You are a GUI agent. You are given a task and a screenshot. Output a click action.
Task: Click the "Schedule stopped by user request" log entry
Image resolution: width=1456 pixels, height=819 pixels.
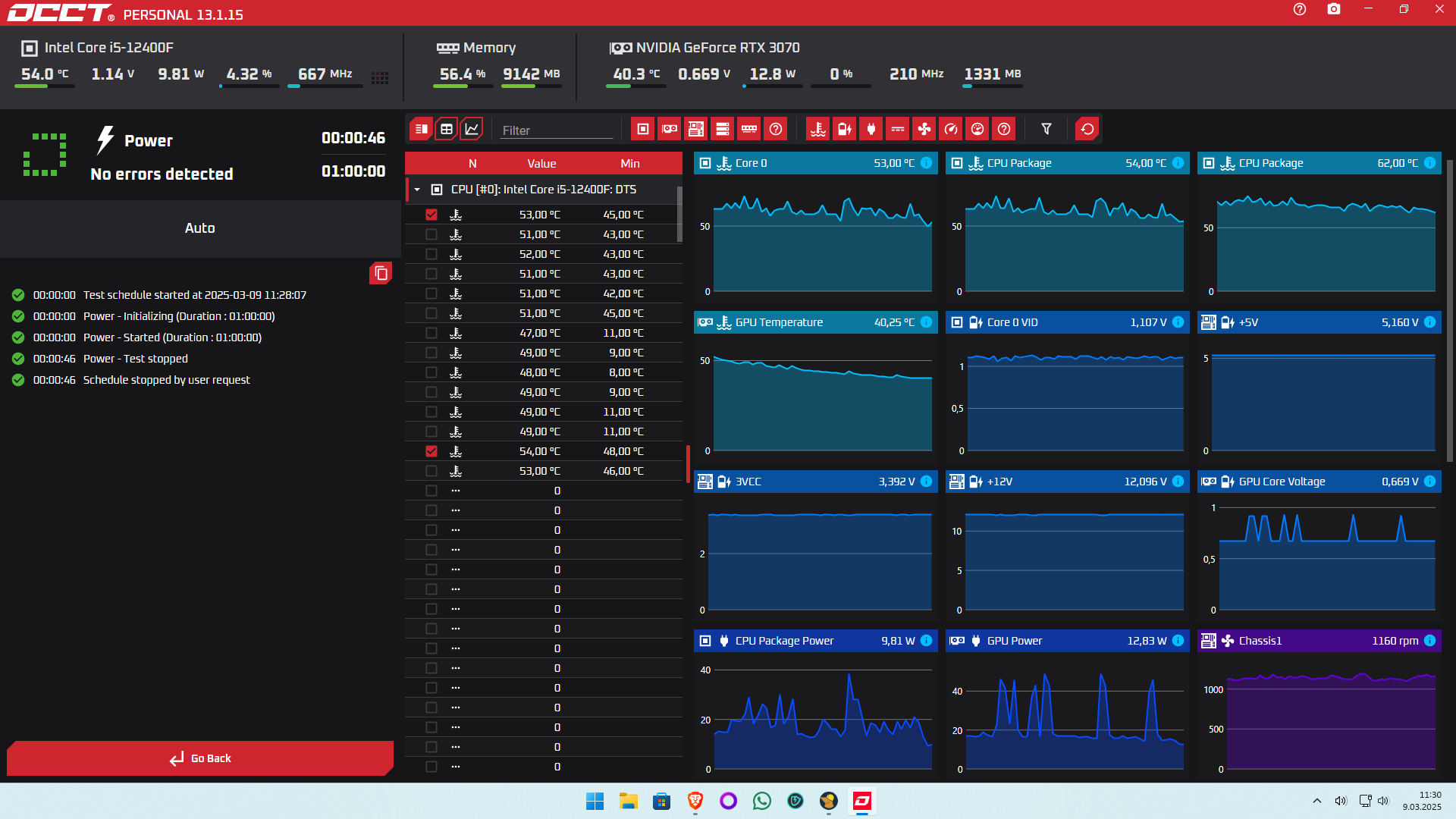click(x=166, y=380)
